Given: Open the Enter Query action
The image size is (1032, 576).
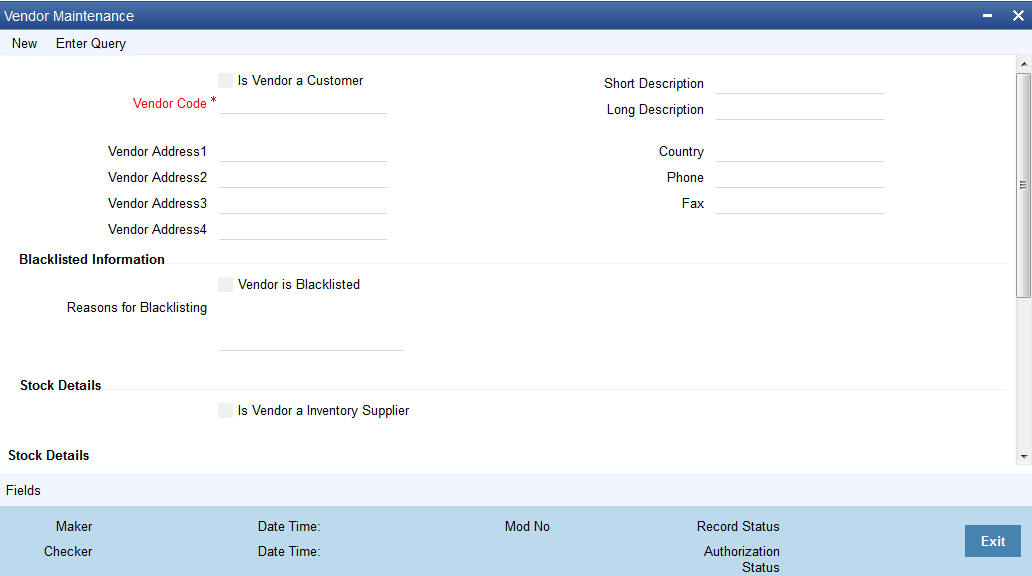Looking at the screenshot, I should (x=91, y=43).
